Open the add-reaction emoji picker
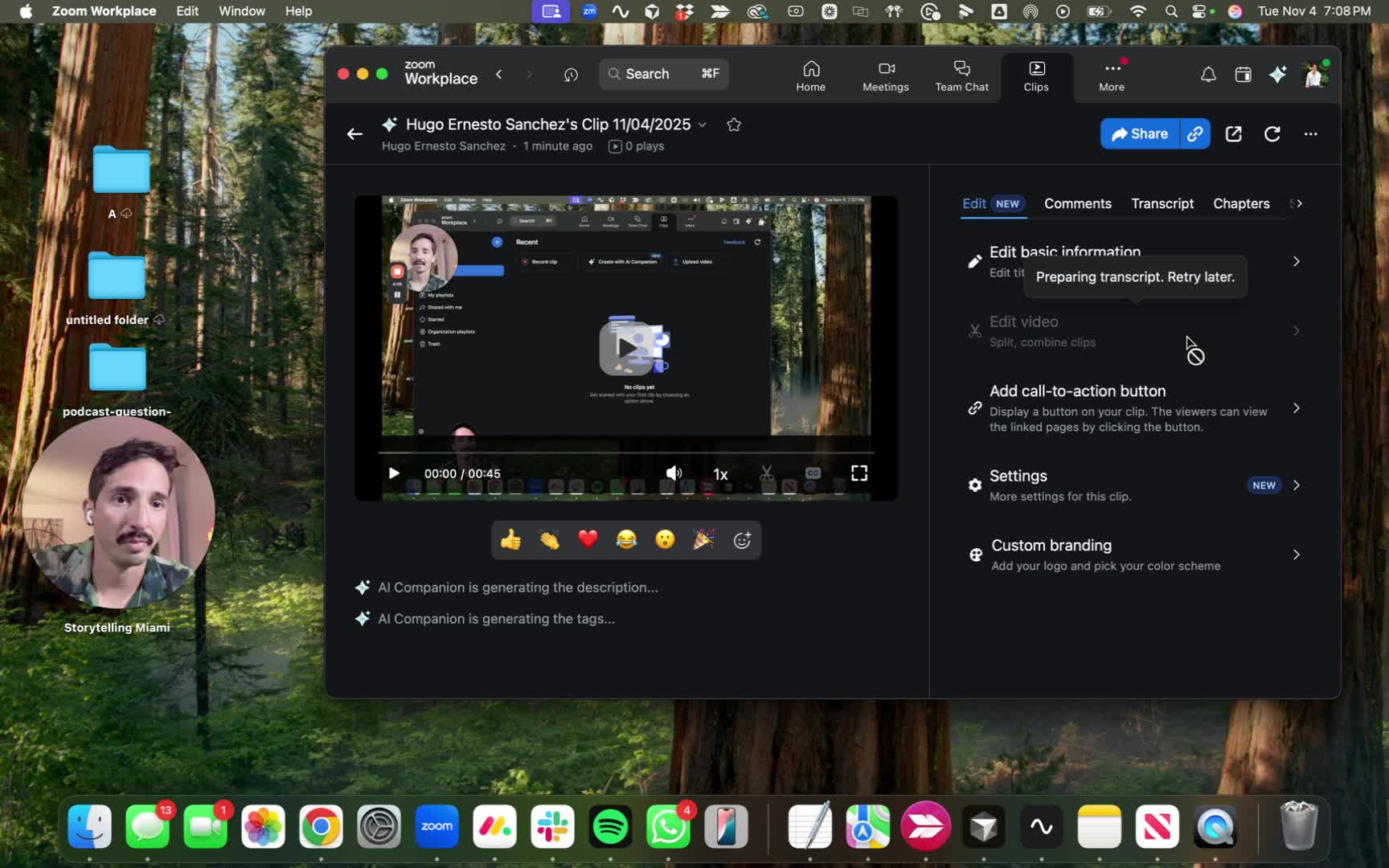The image size is (1389, 868). [742, 540]
